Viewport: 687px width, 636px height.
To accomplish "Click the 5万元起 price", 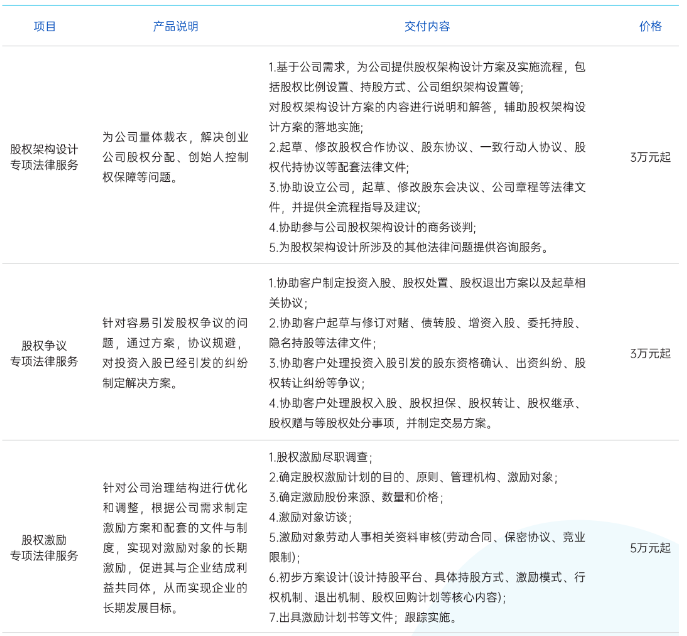I will [650, 547].
